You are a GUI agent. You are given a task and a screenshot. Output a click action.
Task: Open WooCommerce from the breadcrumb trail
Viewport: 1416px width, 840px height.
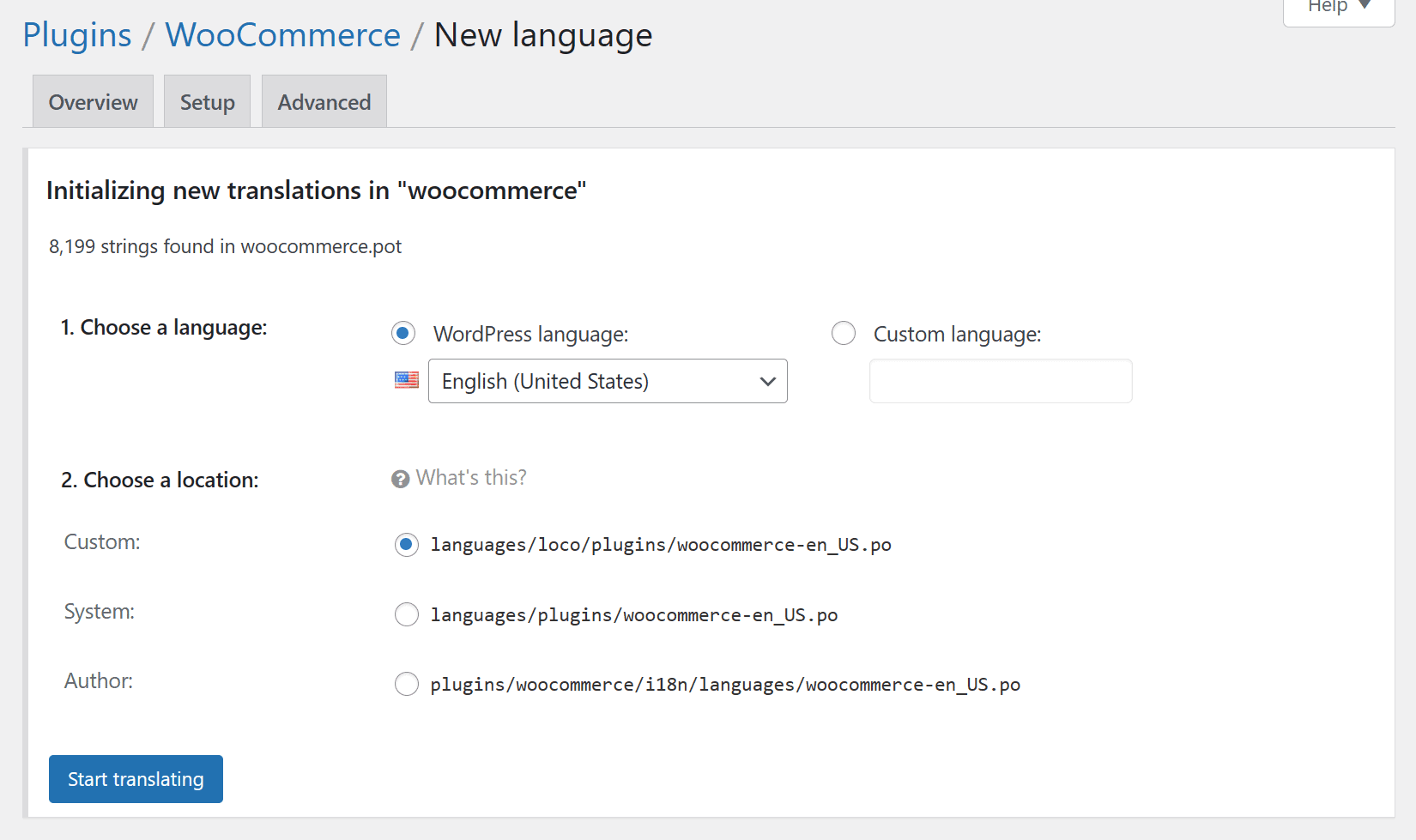click(282, 34)
